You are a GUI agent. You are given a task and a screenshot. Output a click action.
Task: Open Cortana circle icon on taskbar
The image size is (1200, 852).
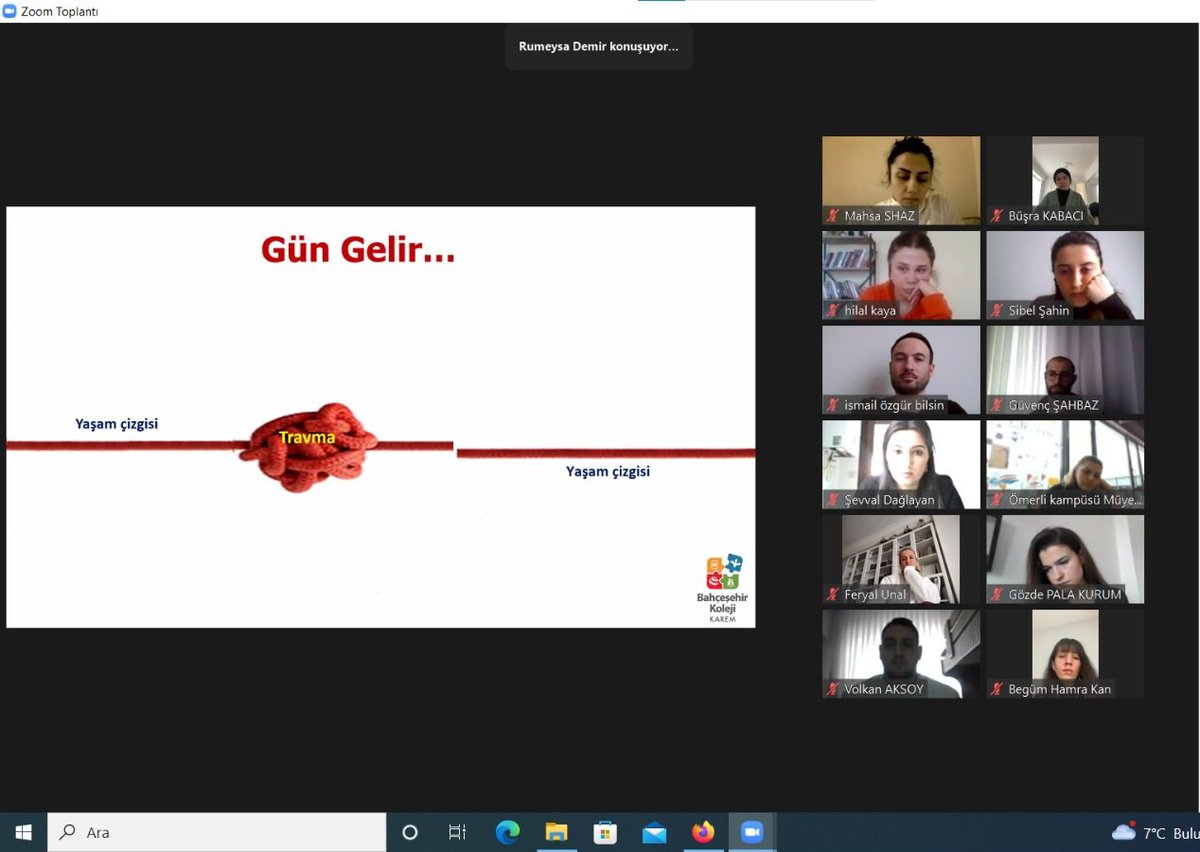(x=410, y=832)
